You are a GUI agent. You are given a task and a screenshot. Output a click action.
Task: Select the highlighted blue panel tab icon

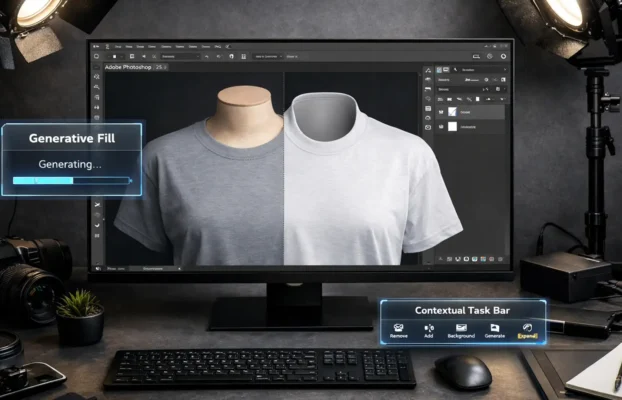[439, 70]
